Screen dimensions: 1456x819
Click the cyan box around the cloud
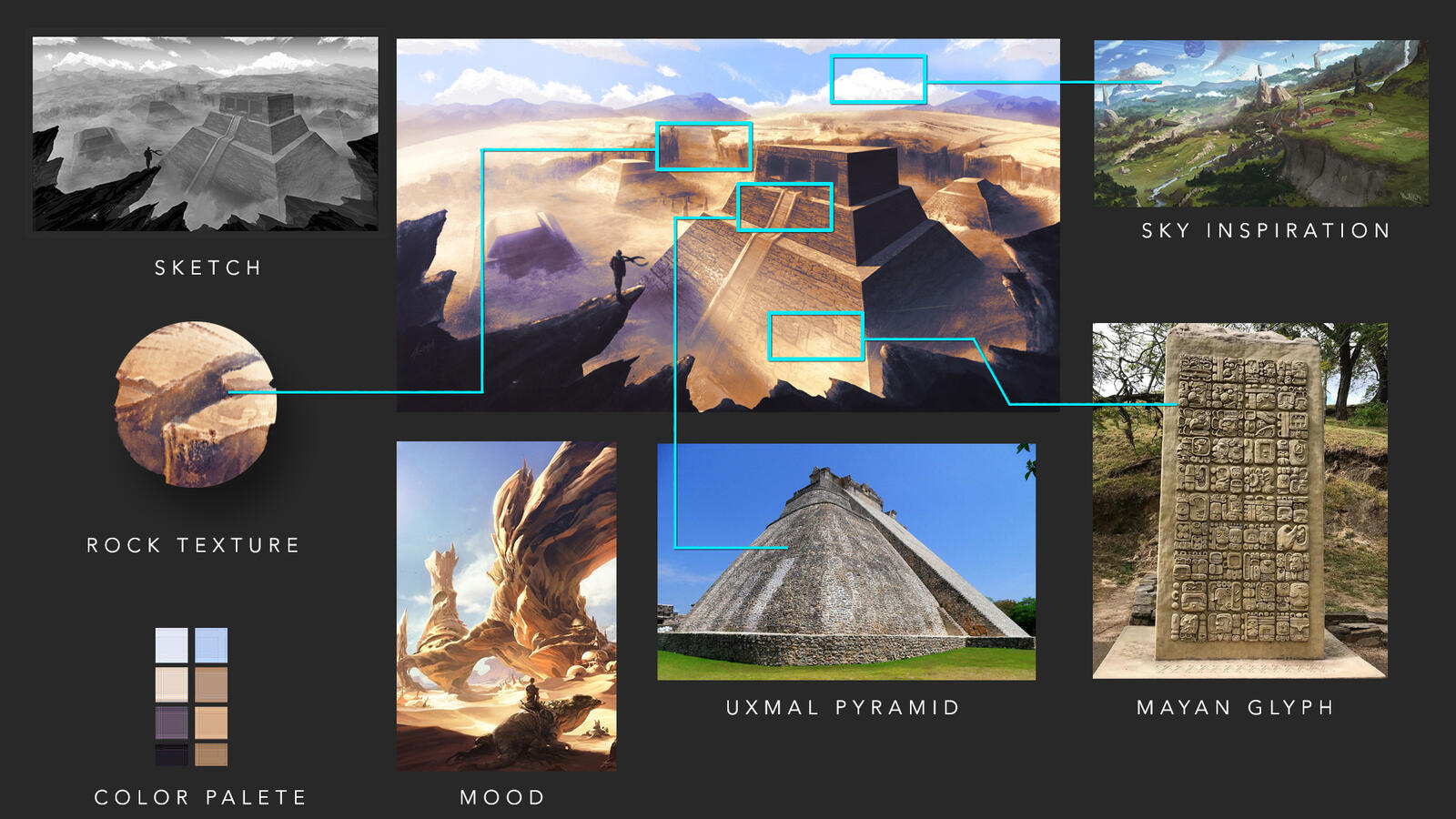[x=878, y=79]
